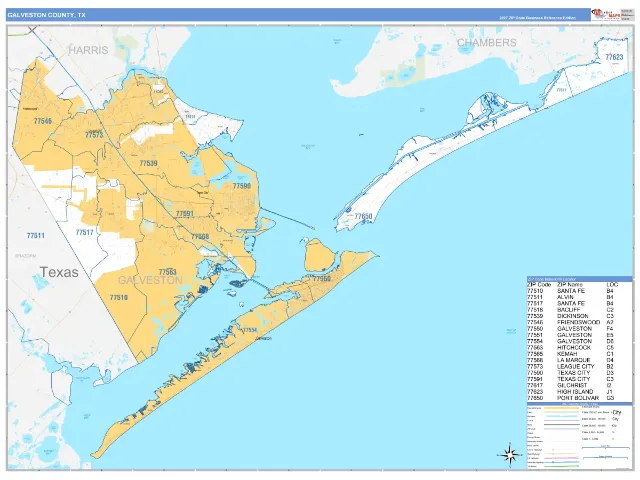
Task: Click the CHAMBERS county label on the map
Action: [487, 42]
